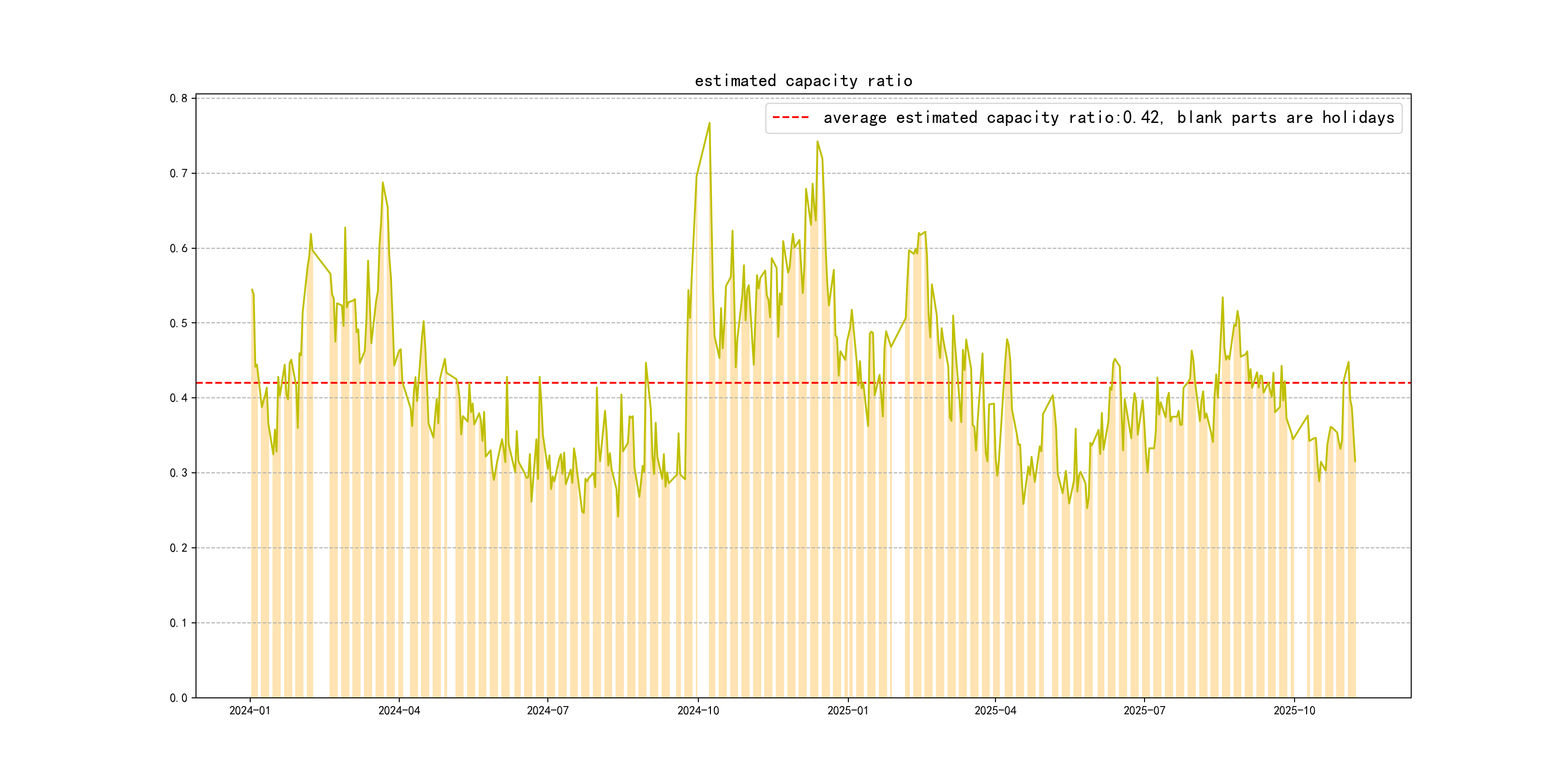Click the 2025-10 x-axis tick label
This screenshot has width=1568, height=784.
click(x=1294, y=710)
